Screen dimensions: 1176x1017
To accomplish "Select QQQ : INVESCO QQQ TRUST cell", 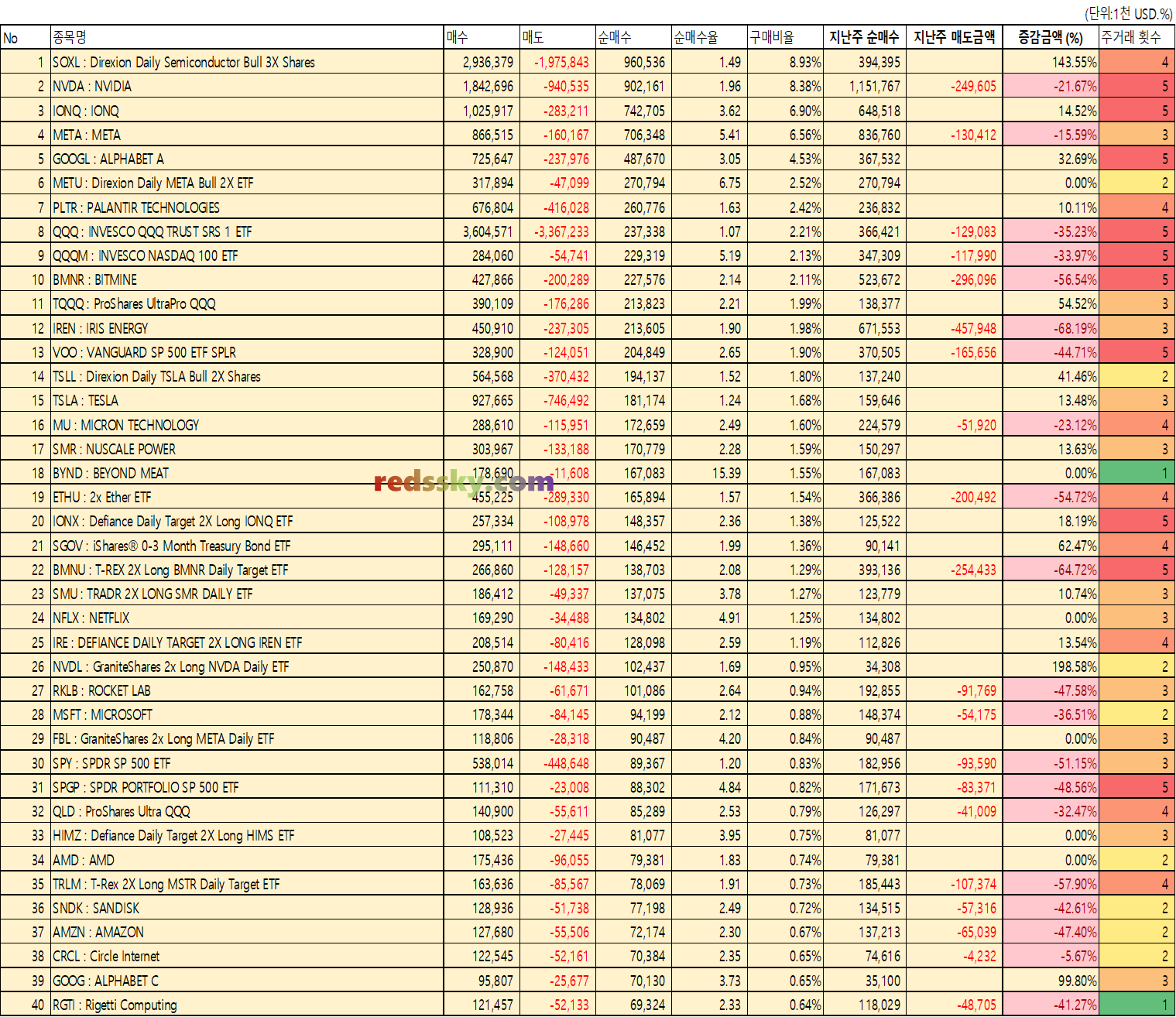I will point(247,231).
